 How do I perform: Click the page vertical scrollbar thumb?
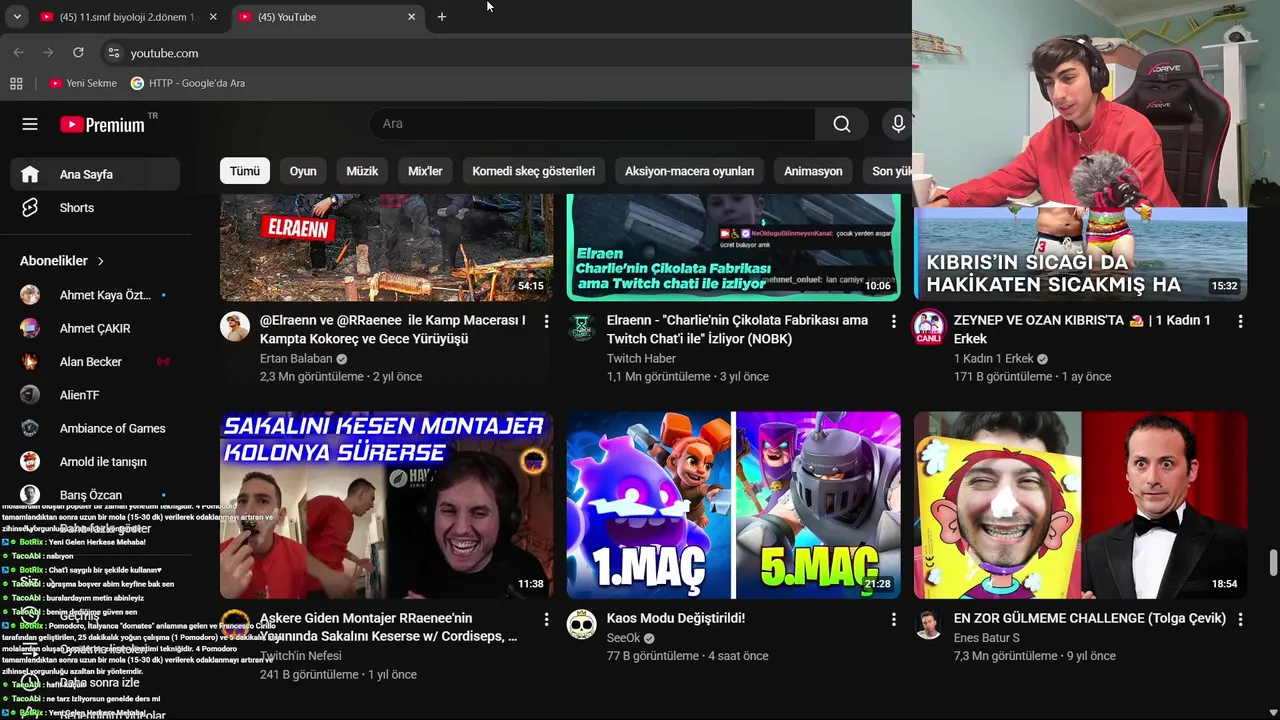[x=1273, y=562]
